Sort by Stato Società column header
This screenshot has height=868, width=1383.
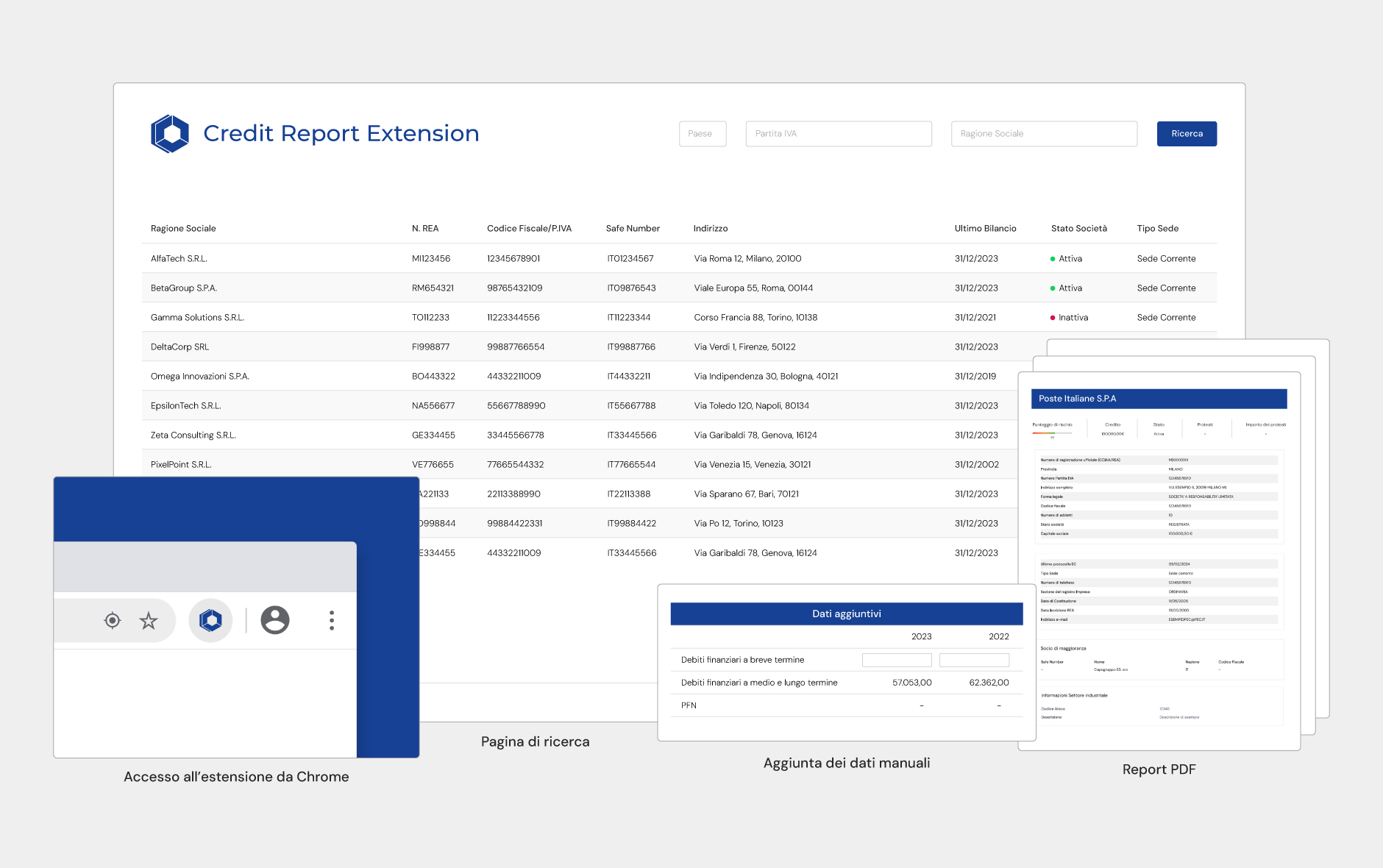[1078, 229]
